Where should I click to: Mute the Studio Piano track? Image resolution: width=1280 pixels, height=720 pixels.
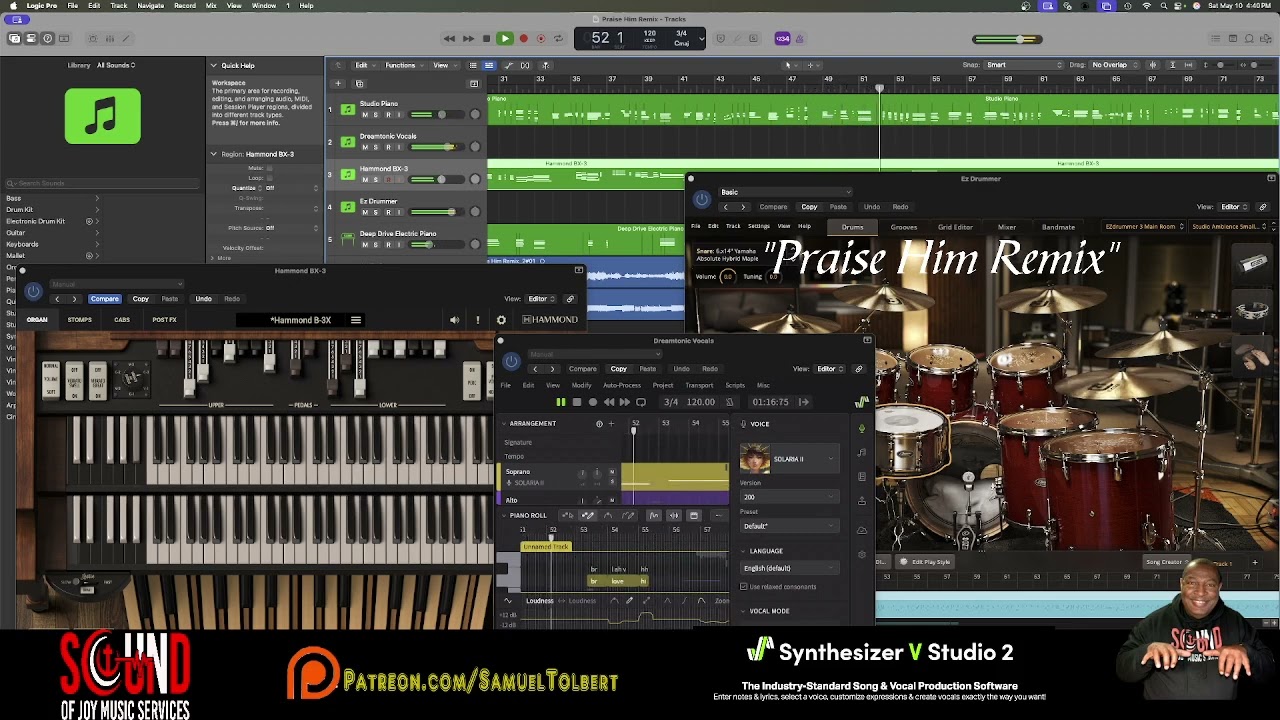pyautogui.click(x=365, y=114)
